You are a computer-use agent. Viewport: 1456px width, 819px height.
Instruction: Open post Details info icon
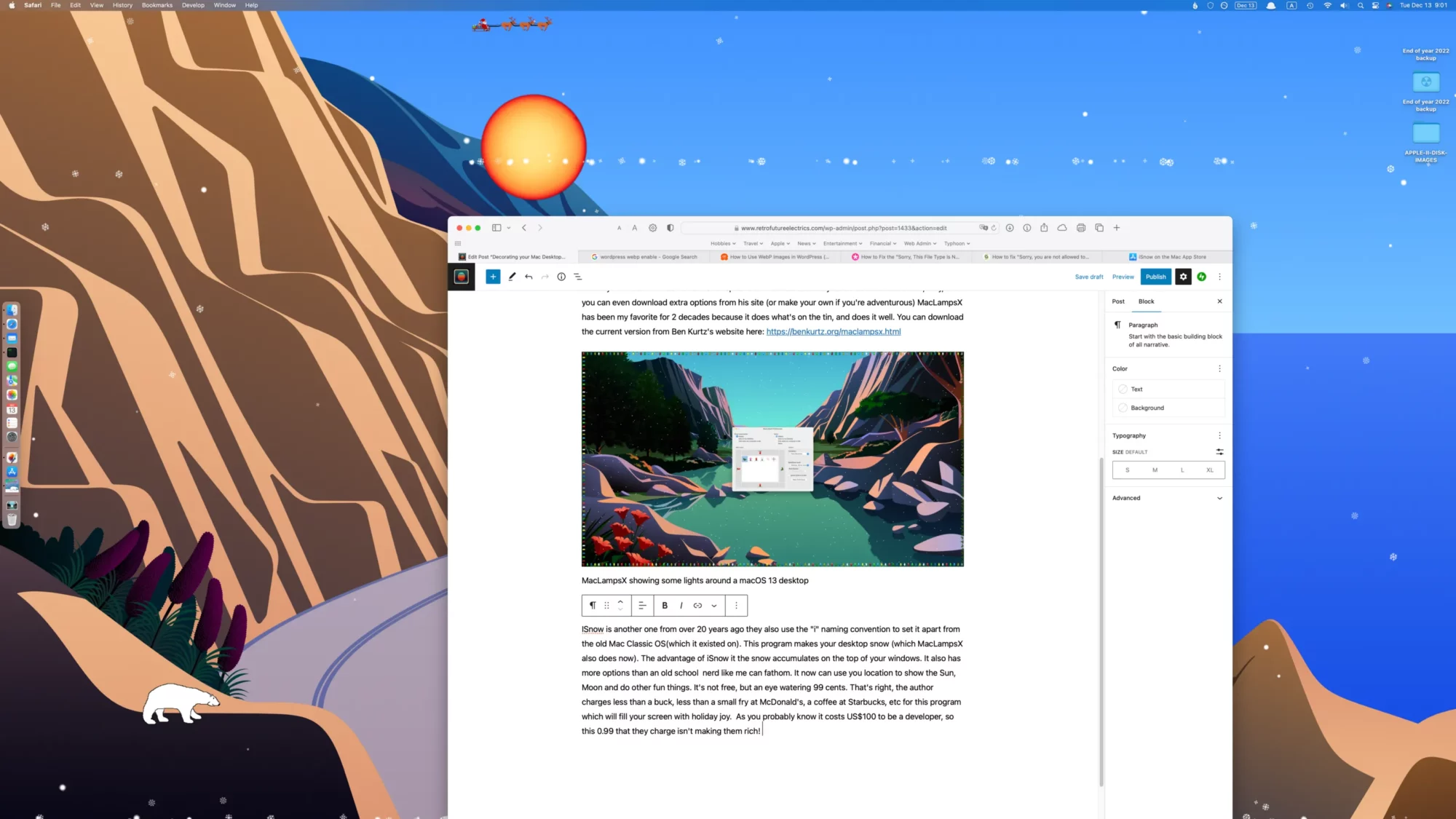561,277
